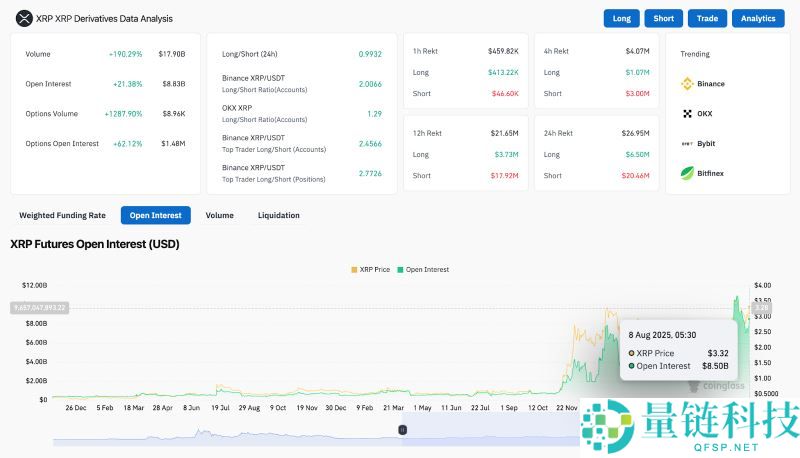Viewport: 800px width, 458px height.
Task: Click the Long/Short (24h) ratio value
Action: [369, 54]
